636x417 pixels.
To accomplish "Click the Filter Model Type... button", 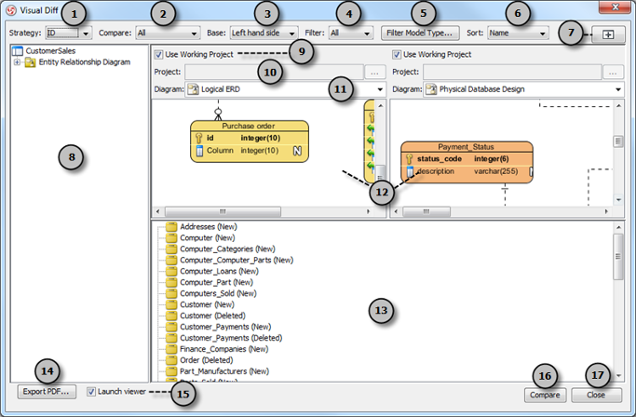I will 420,33.
